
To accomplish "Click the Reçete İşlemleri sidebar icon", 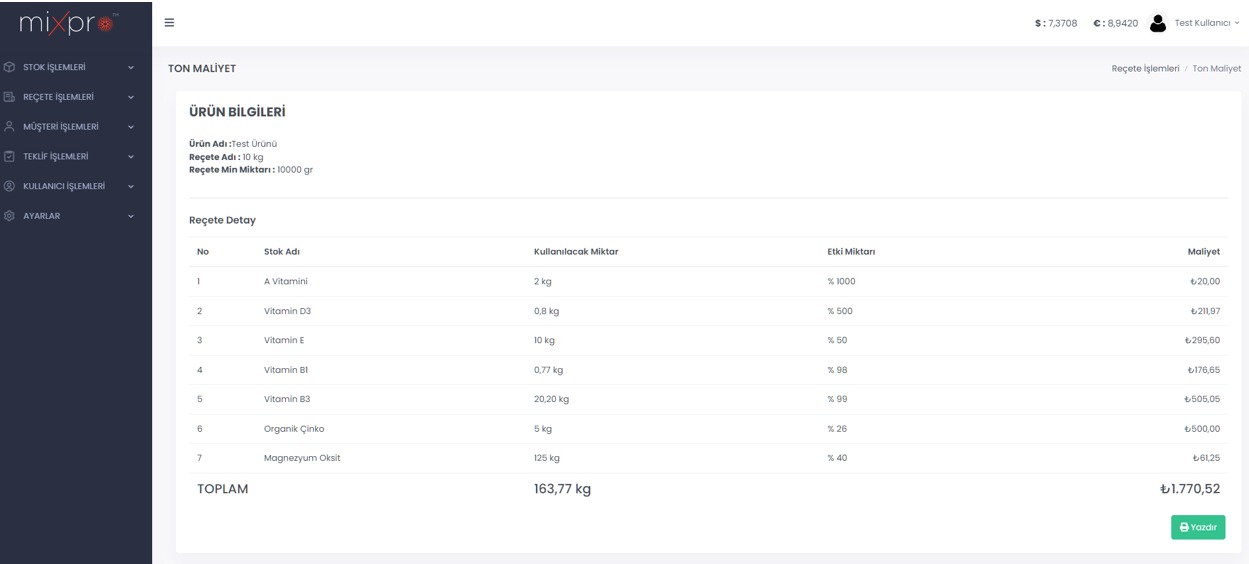I will tap(10, 97).
